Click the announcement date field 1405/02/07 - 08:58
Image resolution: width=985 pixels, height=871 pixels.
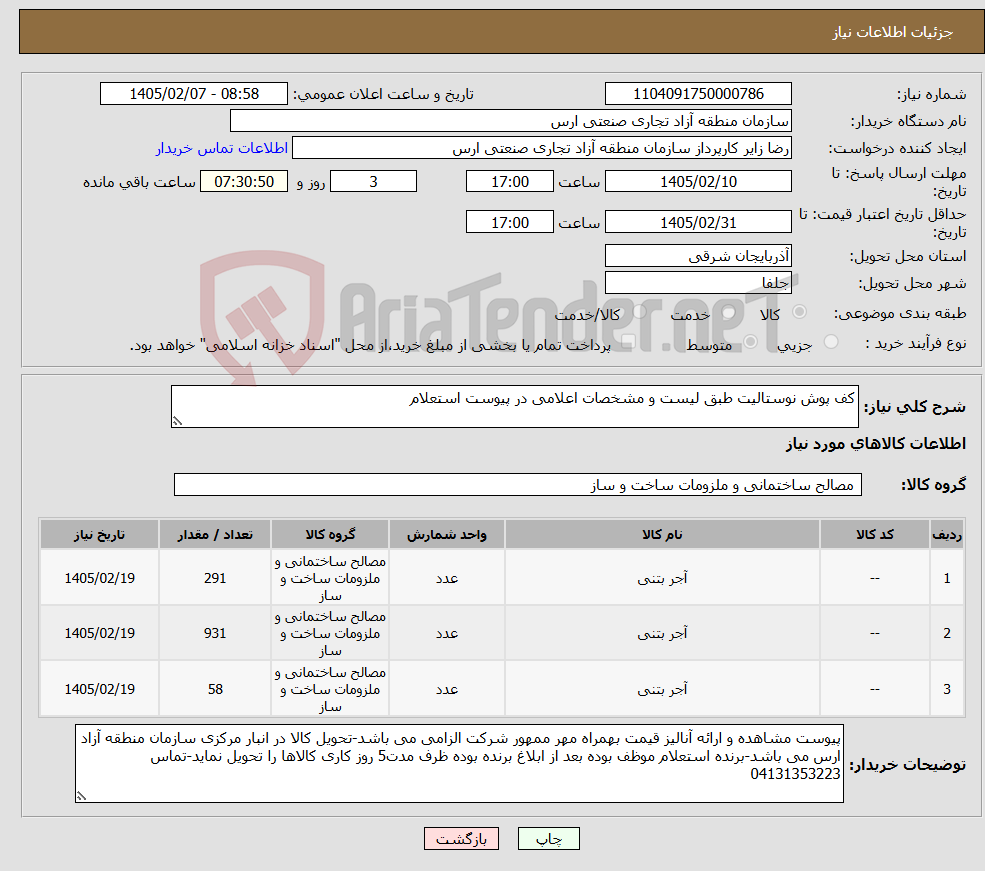point(193,94)
